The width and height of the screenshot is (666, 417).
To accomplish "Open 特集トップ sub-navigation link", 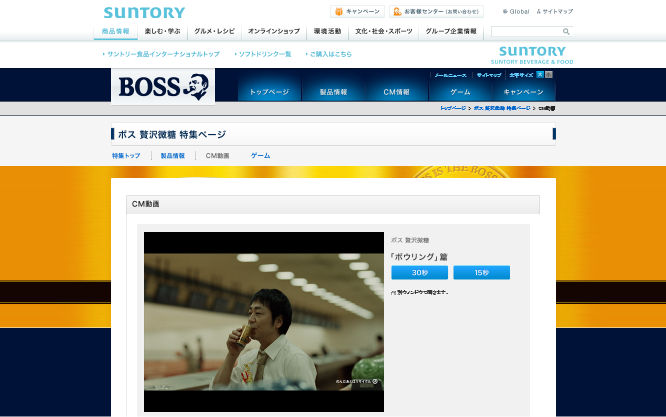I will 126,156.
